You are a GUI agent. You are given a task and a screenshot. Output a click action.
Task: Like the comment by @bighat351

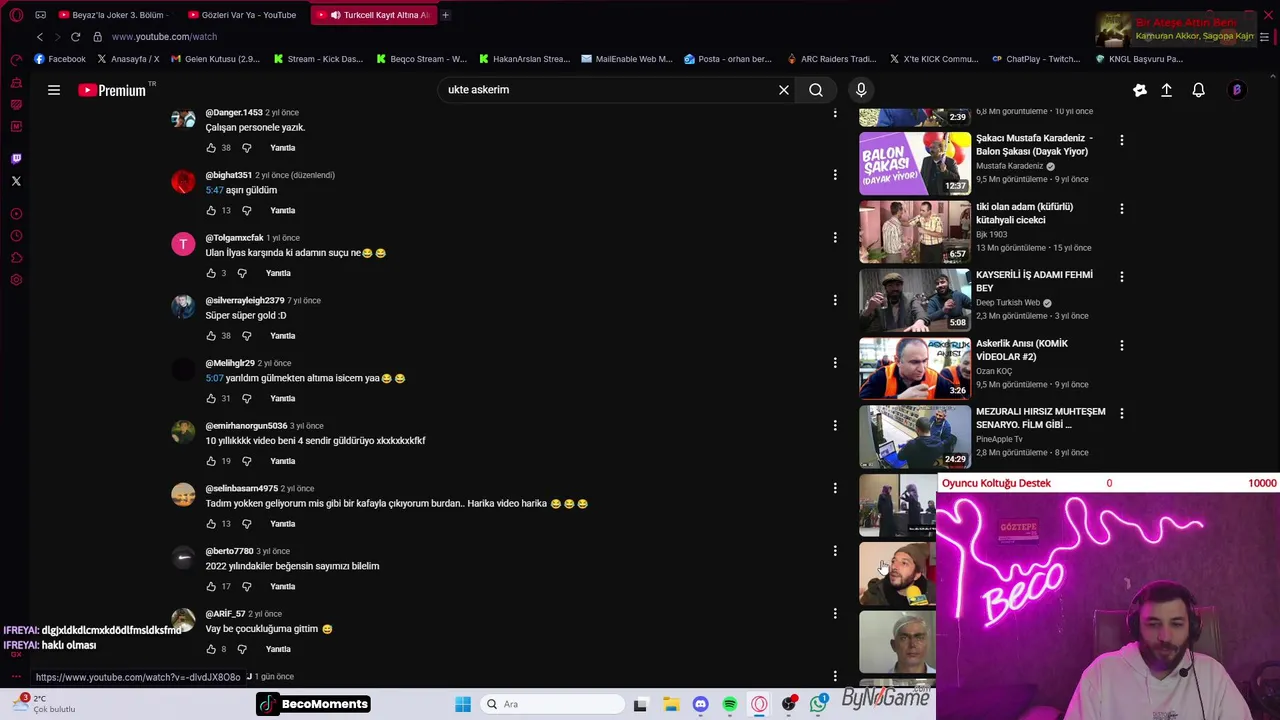pos(211,210)
